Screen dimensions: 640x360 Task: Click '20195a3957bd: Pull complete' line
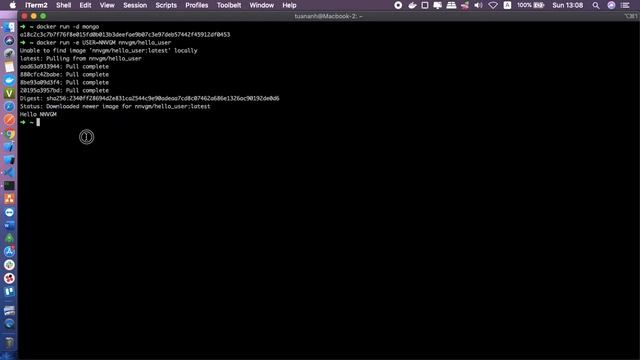[64, 90]
